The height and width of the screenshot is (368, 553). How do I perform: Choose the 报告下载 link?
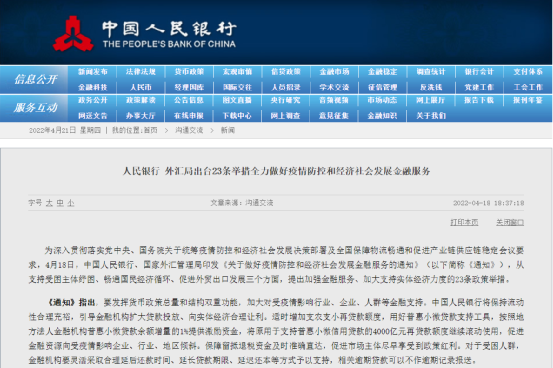pyautogui.click(x=479, y=100)
